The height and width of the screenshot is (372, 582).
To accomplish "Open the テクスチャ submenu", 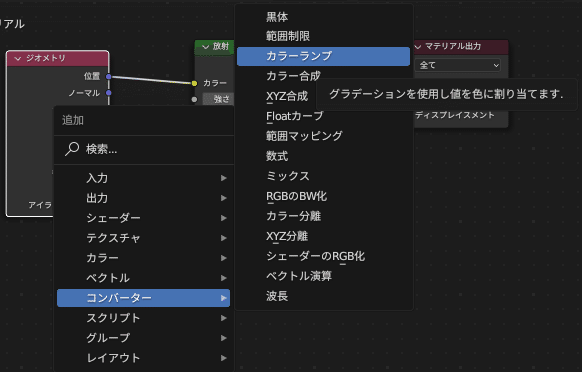I will [143, 238].
